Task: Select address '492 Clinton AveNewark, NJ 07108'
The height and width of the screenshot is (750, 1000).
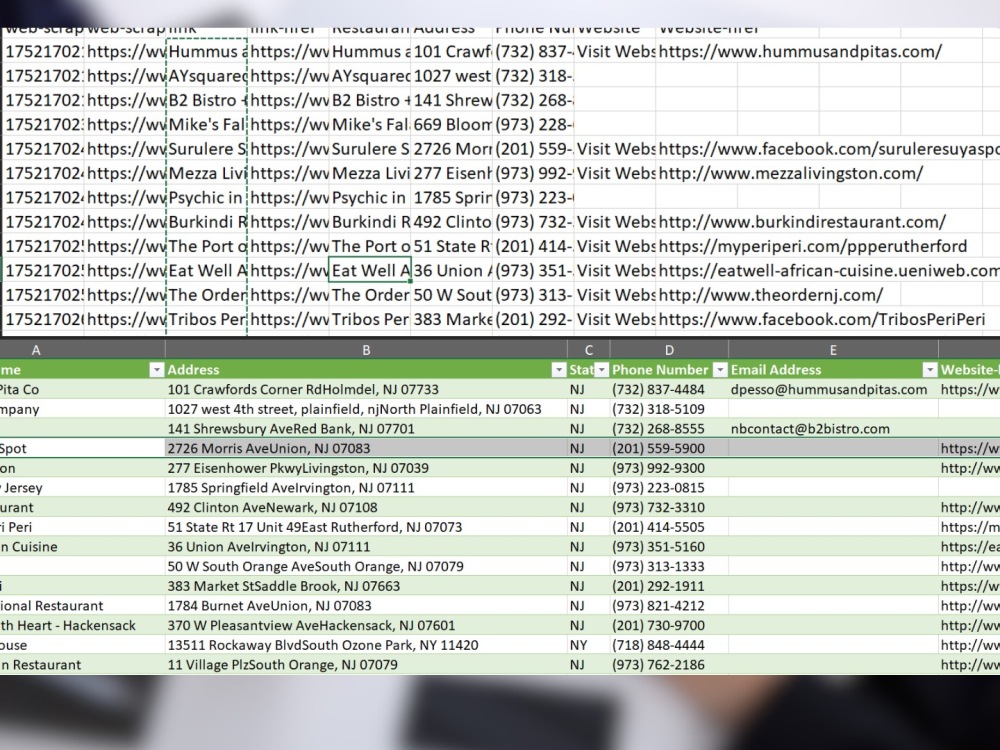Action: tap(366, 508)
